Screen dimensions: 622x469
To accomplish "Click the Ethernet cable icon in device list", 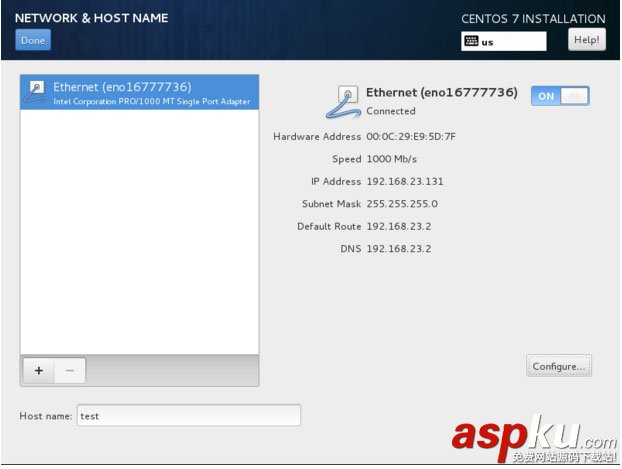I will click(35, 91).
